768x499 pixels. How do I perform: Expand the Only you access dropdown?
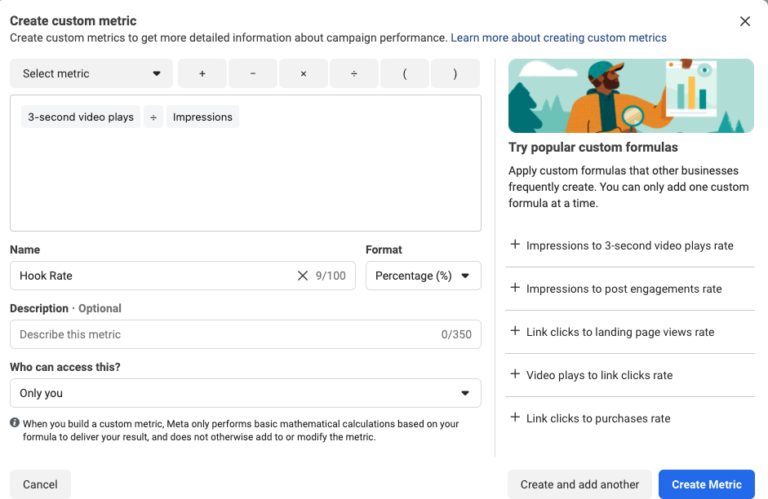245,393
